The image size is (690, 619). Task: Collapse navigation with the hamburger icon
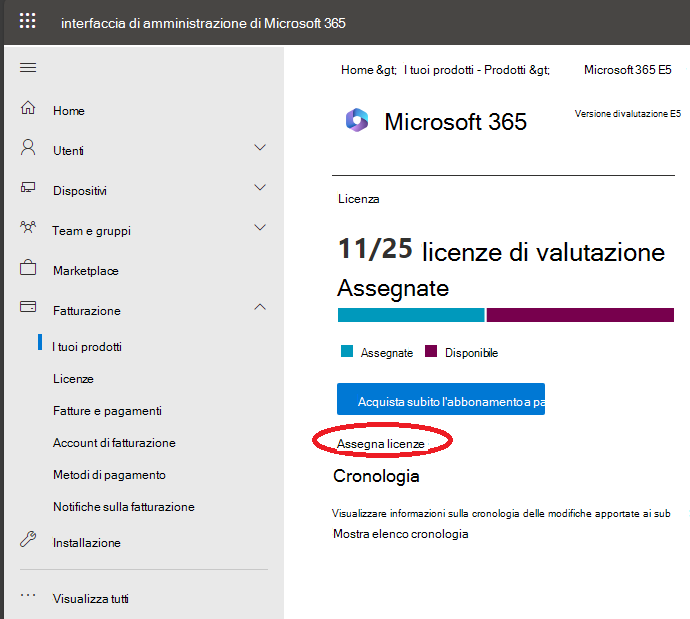[28, 67]
